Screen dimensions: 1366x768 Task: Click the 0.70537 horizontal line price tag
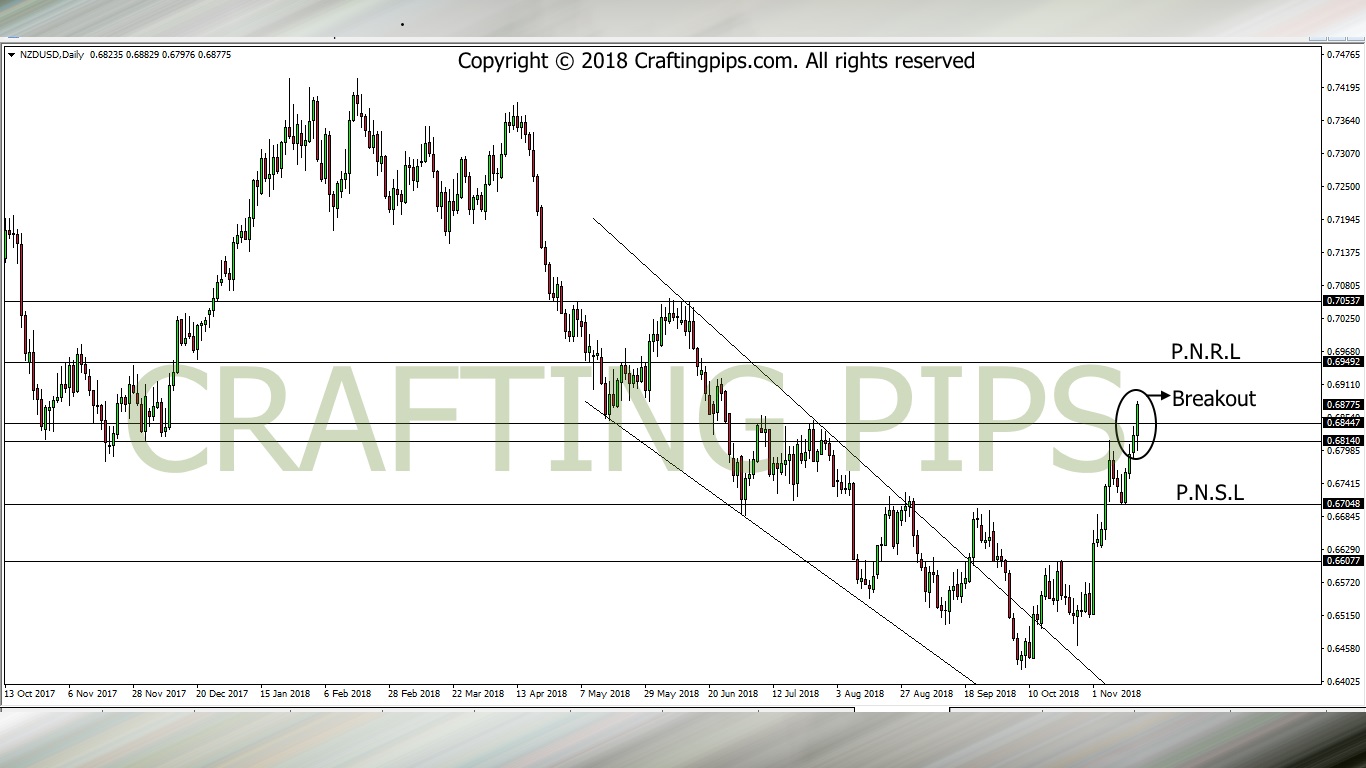[x=1342, y=301]
